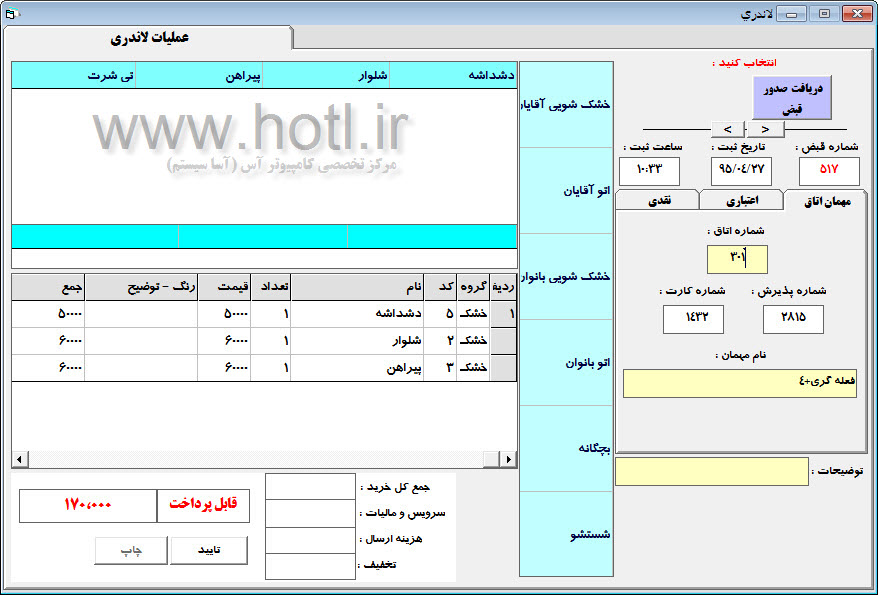Click the room number field شماره اتاق
This screenshot has height=595, width=878.
(x=736, y=259)
